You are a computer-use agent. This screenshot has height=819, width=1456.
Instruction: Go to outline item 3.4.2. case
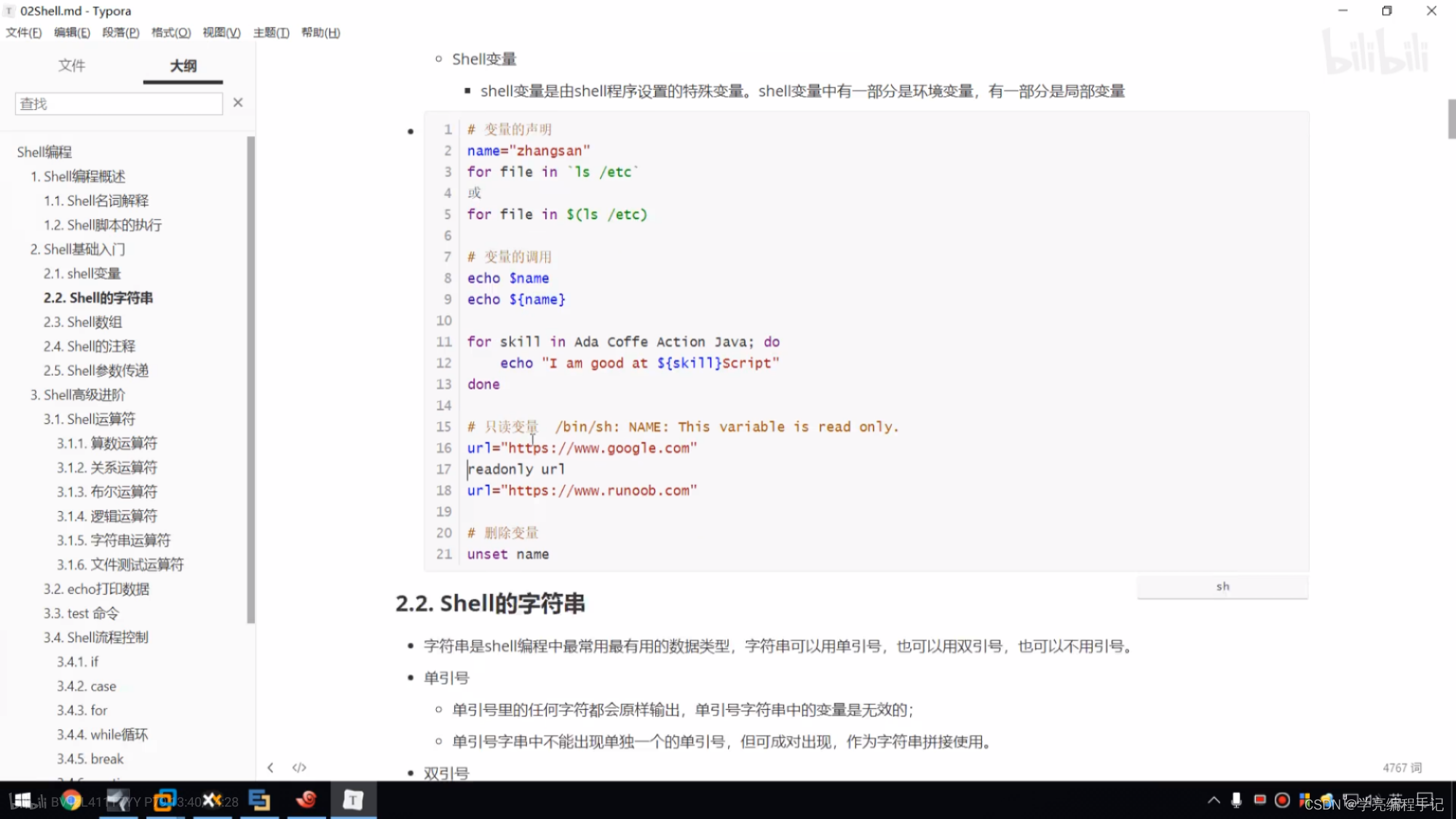(87, 686)
